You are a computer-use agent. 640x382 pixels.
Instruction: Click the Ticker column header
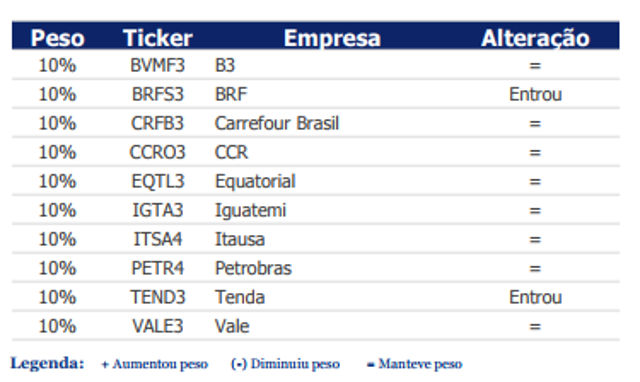(x=158, y=38)
